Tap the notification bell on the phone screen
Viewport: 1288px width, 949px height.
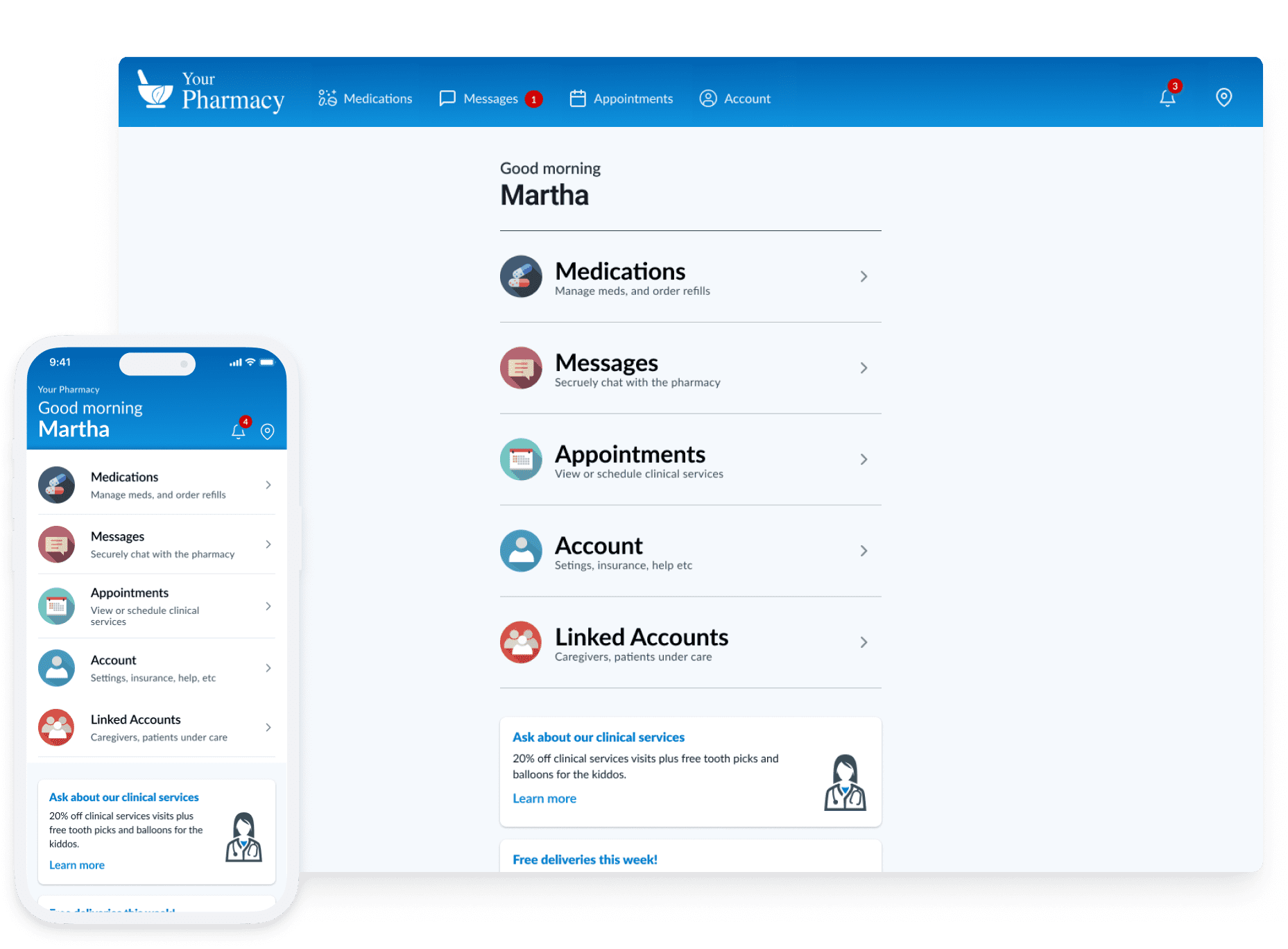click(x=239, y=431)
